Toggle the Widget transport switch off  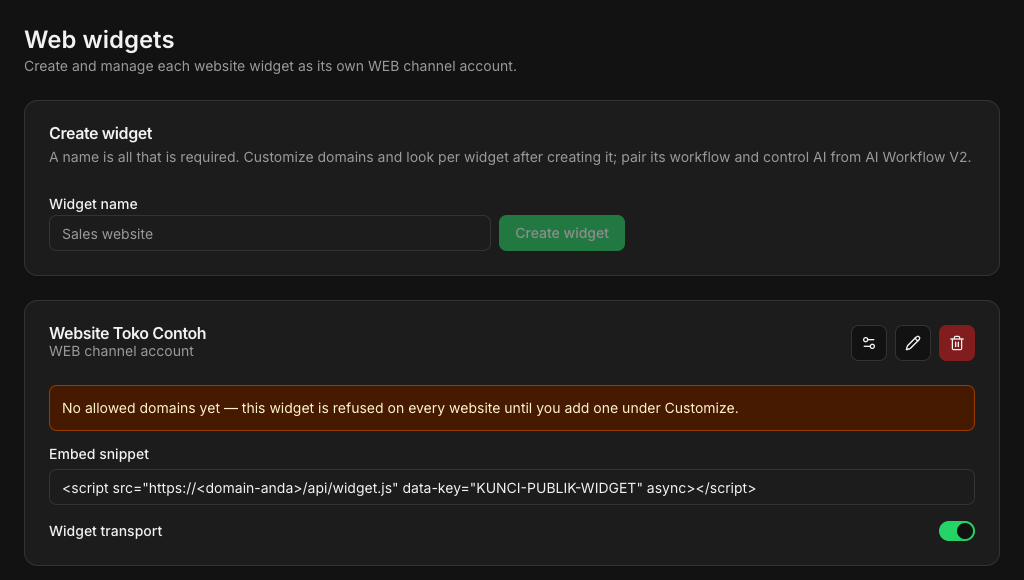957,531
